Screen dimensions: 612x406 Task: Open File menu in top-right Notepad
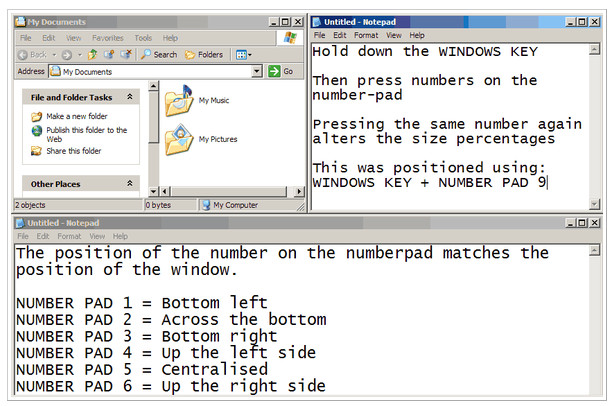[x=319, y=35]
